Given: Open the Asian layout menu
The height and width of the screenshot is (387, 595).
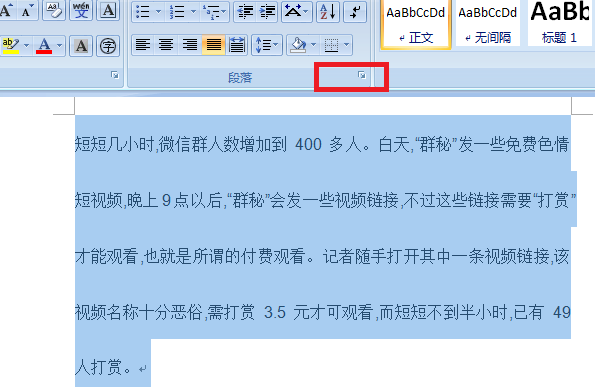Looking at the screenshot, I should (296, 11).
